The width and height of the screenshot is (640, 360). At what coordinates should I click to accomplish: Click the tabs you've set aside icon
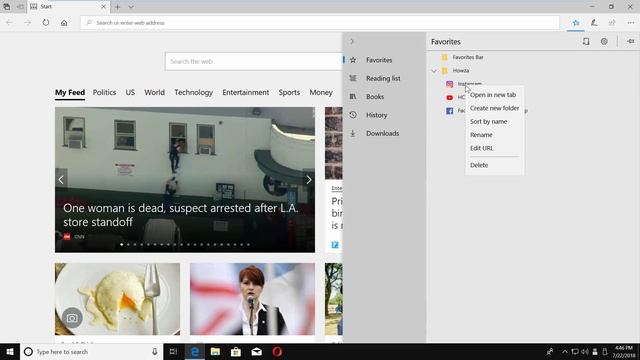pyautogui.click(x=7, y=7)
